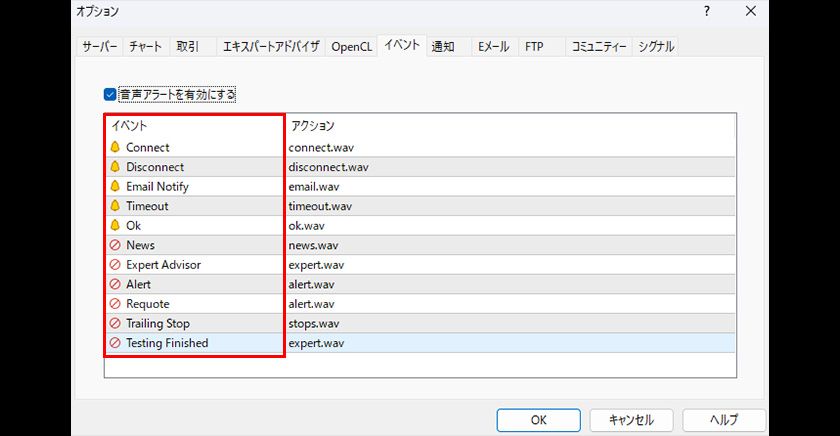840x436 pixels.
Task: Toggle the bell icon for Disconnect event
Action: click(115, 167)
